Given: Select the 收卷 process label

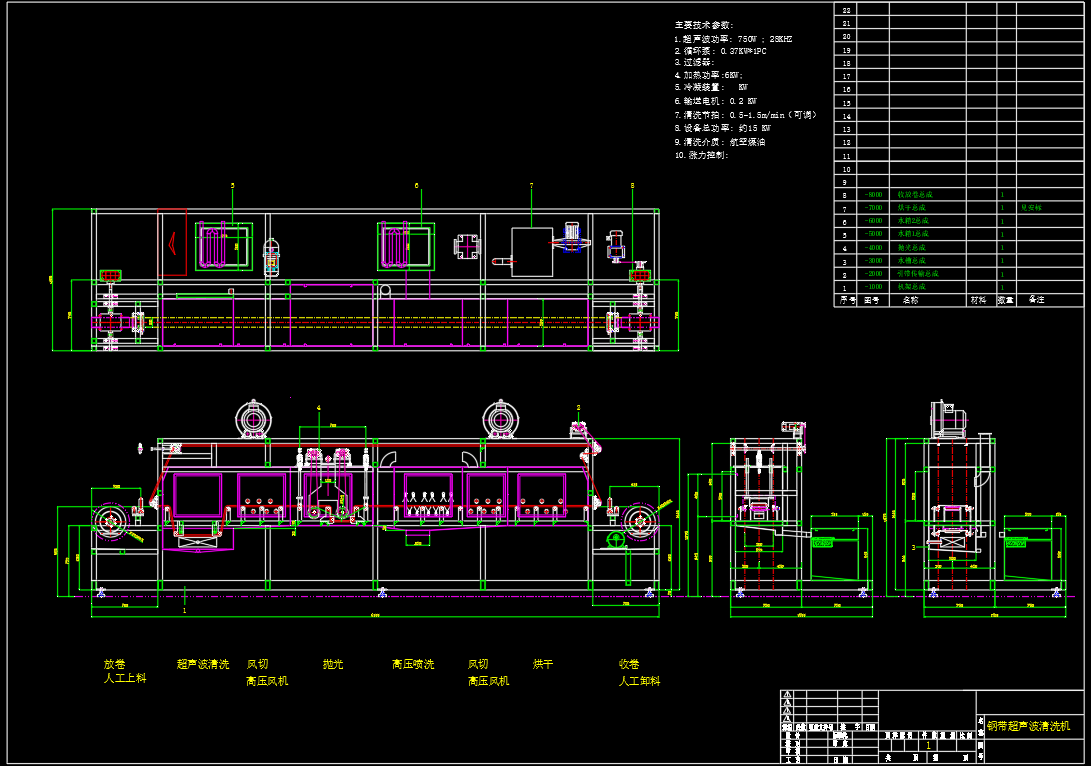Looking at the screenshot, I should [629, 664].
